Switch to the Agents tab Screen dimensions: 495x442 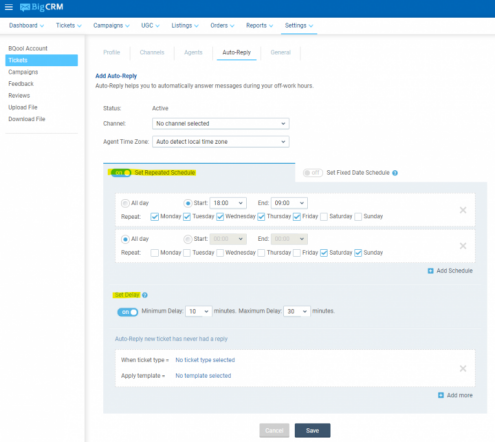pos(193,52)
